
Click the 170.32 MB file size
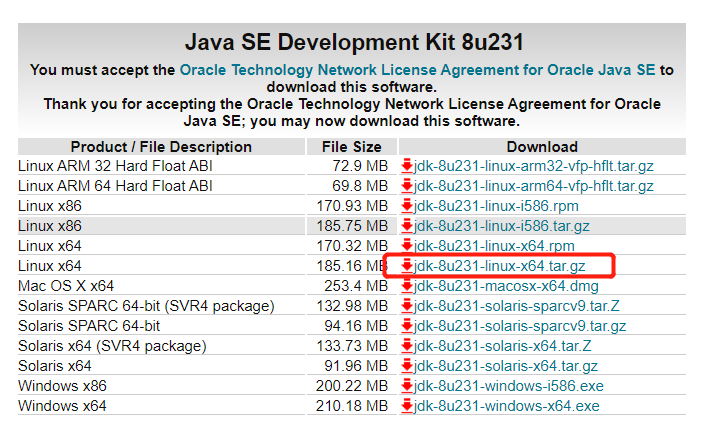click(x=352, y=246)
